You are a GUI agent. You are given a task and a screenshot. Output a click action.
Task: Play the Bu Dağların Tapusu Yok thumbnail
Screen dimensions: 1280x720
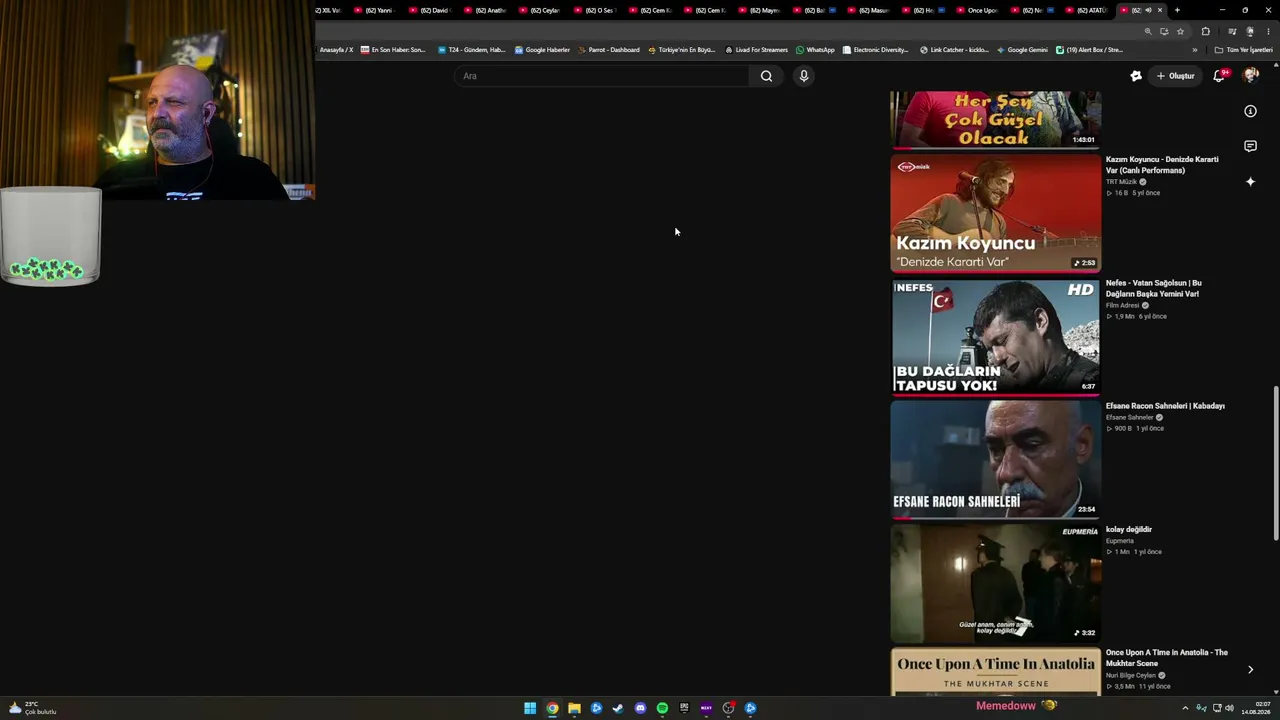(996, 337)
